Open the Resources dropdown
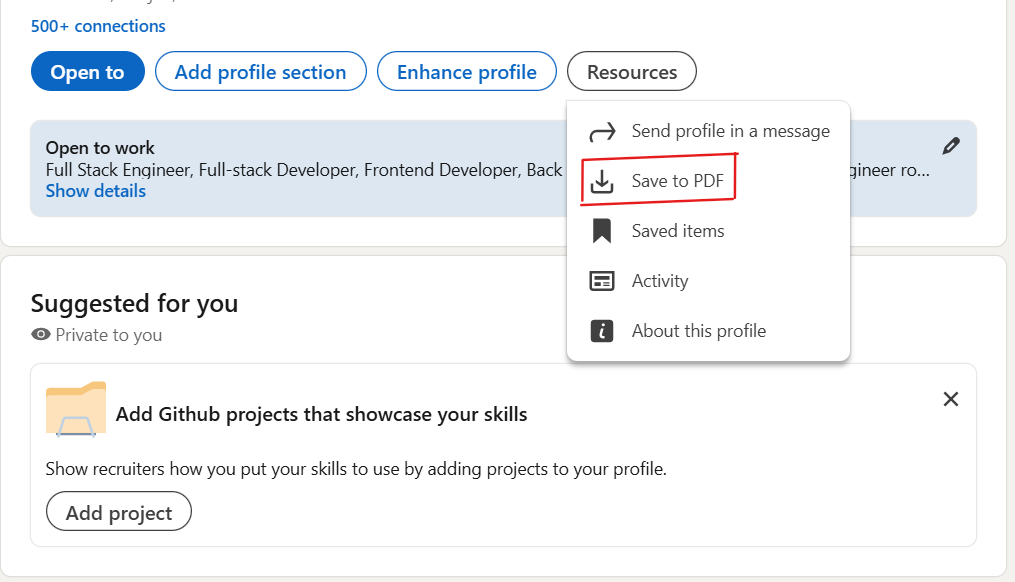Screen dimensions: 1015x582 pyautogui.click(x=631, y=71)
